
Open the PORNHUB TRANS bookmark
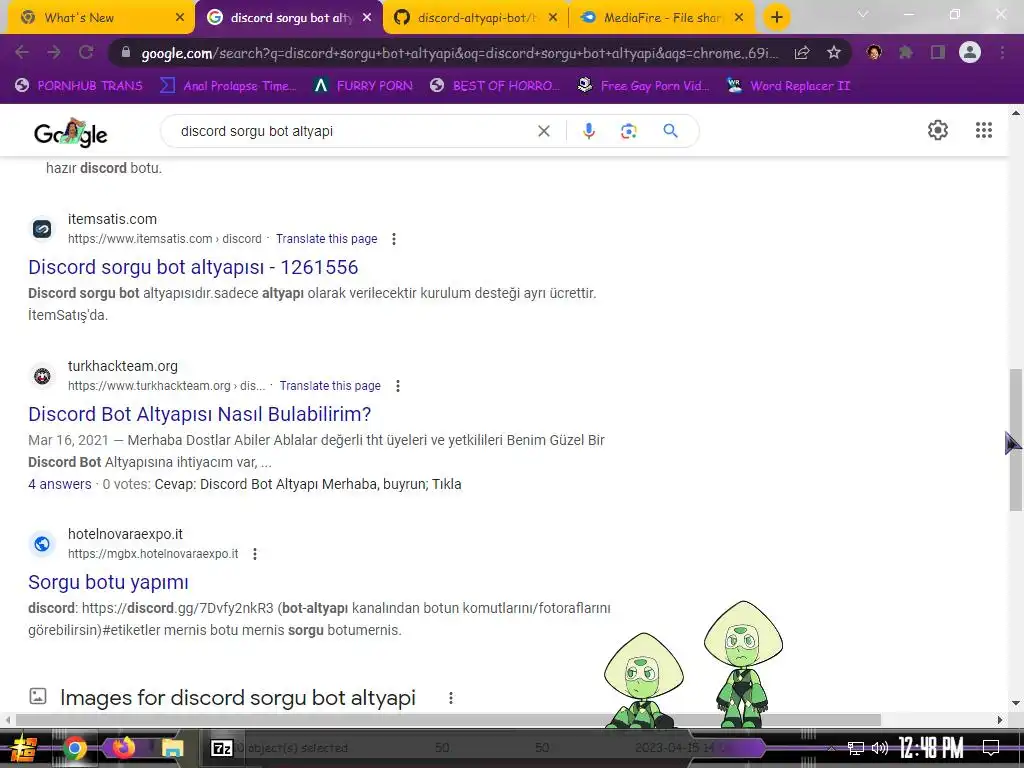tap(79, 86)
